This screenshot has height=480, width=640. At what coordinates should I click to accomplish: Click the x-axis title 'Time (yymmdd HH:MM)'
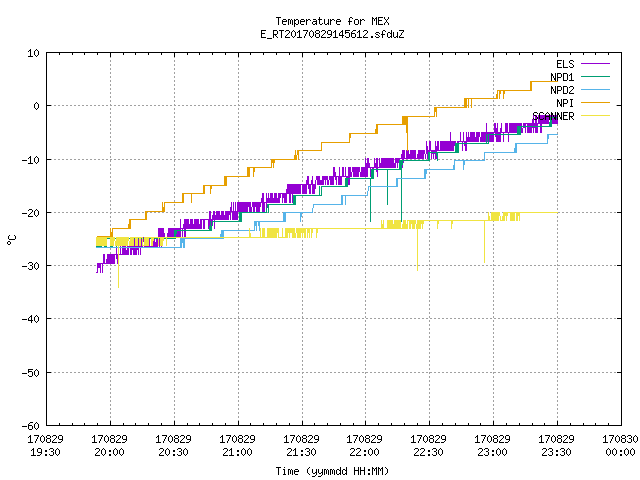click(332, 471)
